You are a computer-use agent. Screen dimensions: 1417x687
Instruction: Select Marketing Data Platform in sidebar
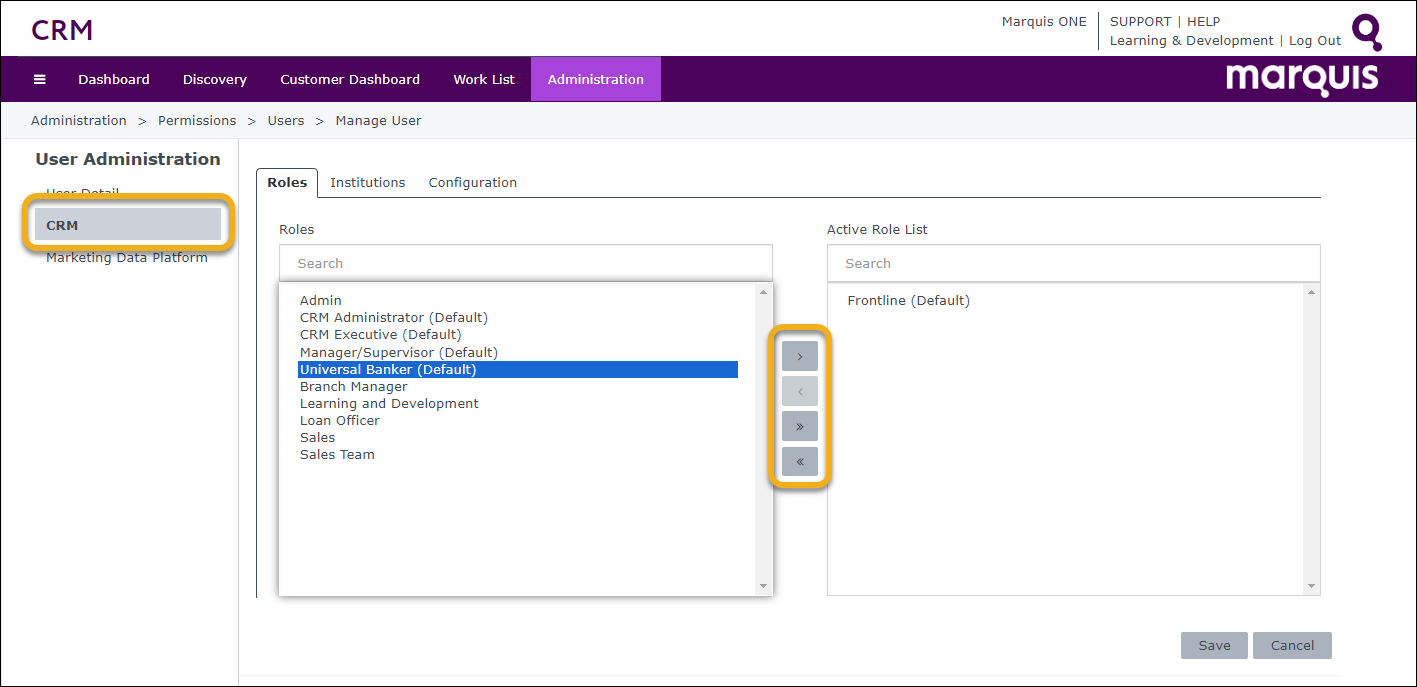tap(127, 258)
